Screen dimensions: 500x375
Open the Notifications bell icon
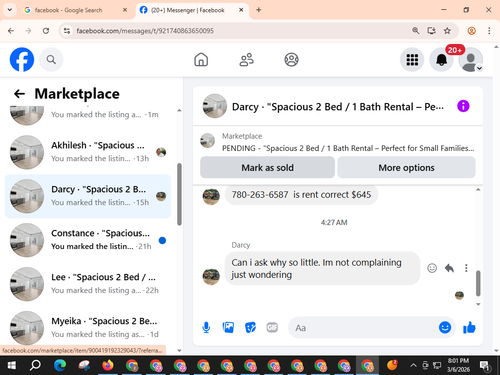point(442,60)
